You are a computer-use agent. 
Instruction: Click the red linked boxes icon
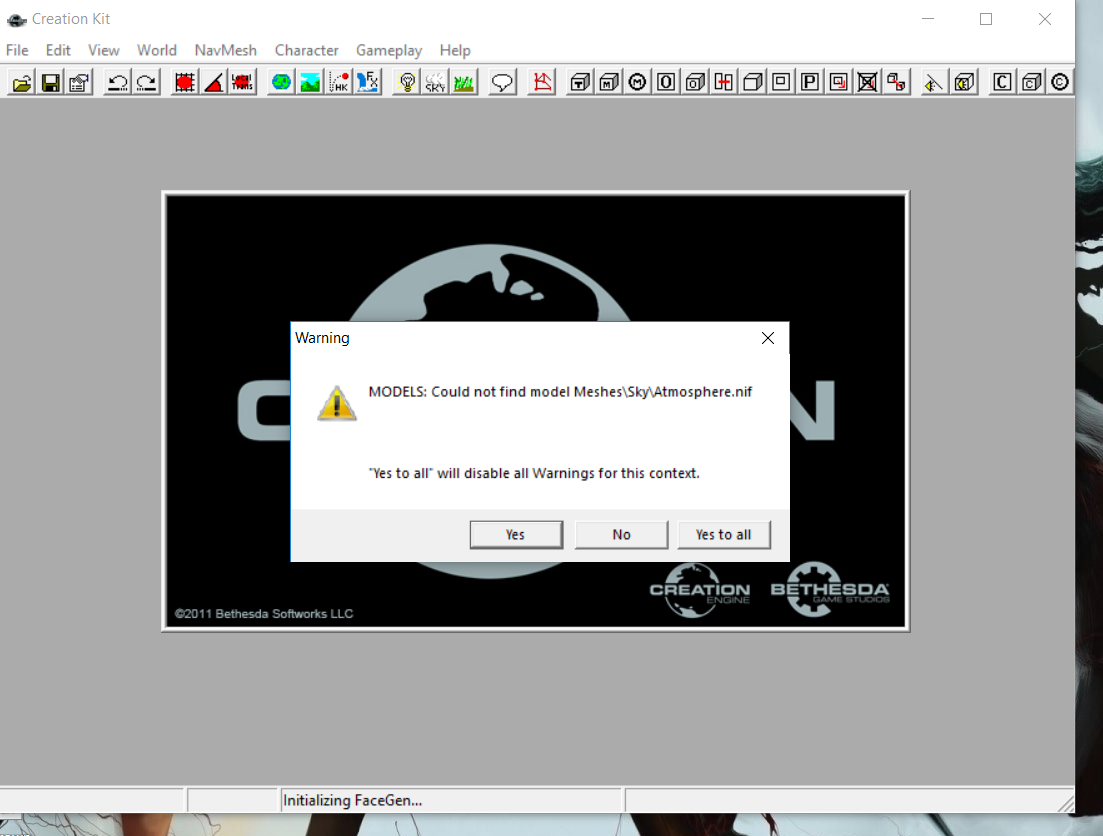(x=896, y=82)
